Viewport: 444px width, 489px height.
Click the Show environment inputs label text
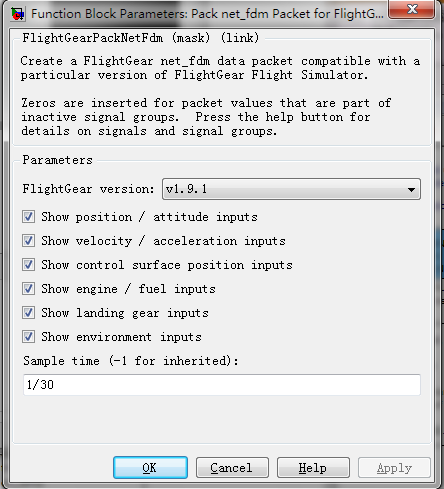click(122, 337)
